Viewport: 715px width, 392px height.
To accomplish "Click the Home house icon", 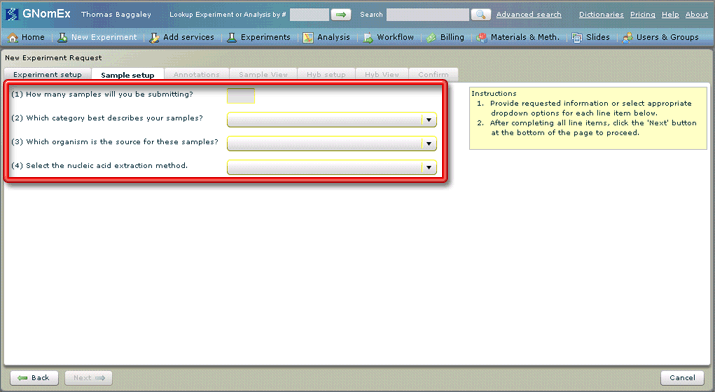I will [13, 37].
